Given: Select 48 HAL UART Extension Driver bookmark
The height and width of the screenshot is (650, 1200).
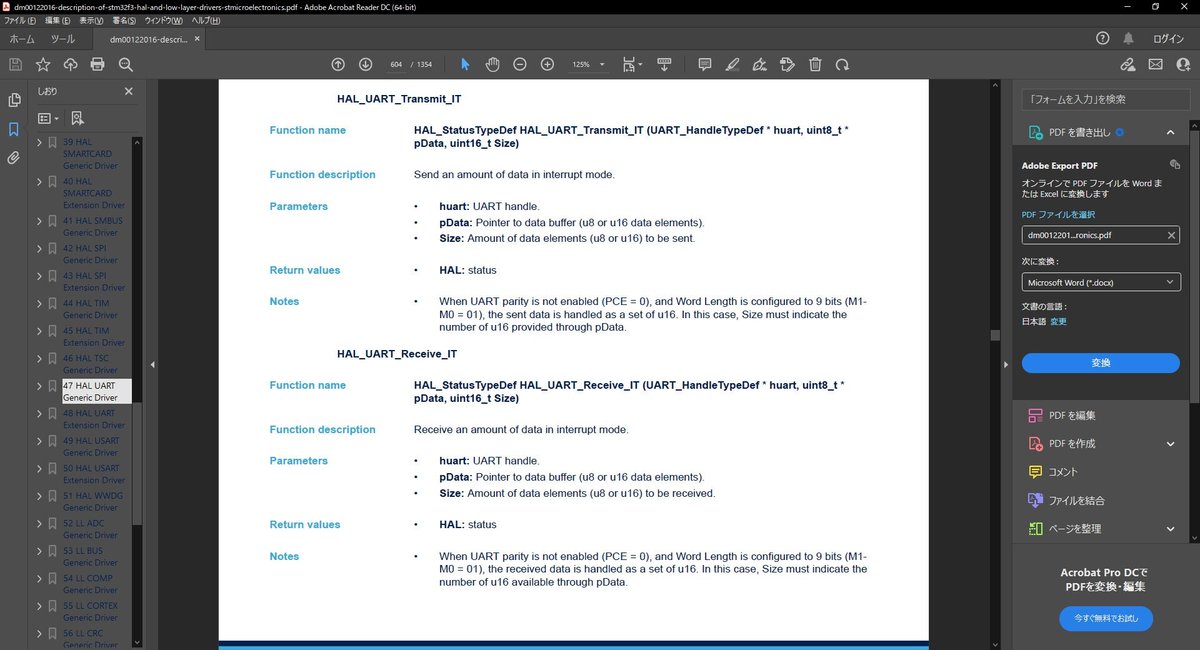Looking at the screenshot, I should coord(94,419).
